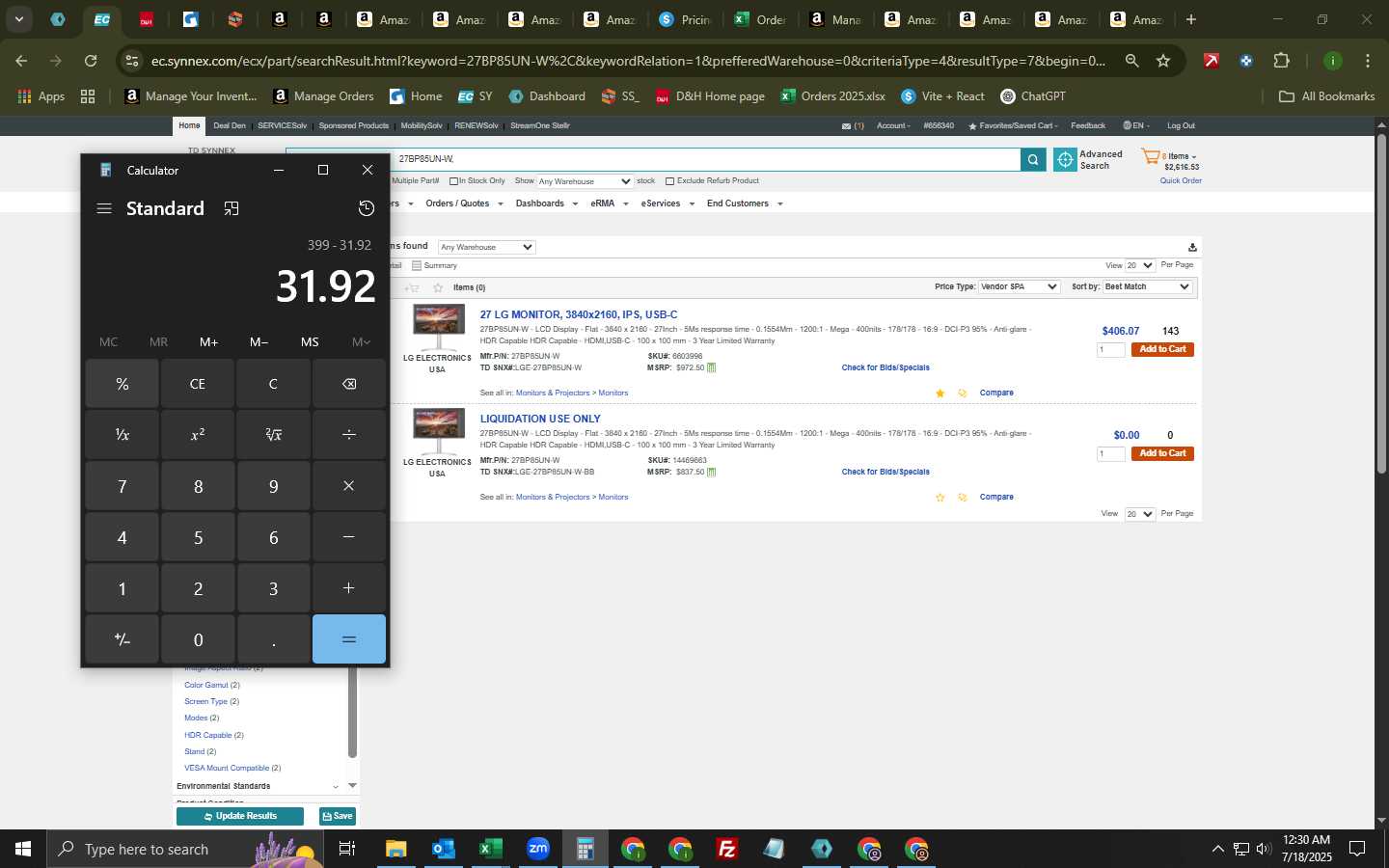
Task: Open the top View 20 per page dropdown
Action: tap(1140, 265)
